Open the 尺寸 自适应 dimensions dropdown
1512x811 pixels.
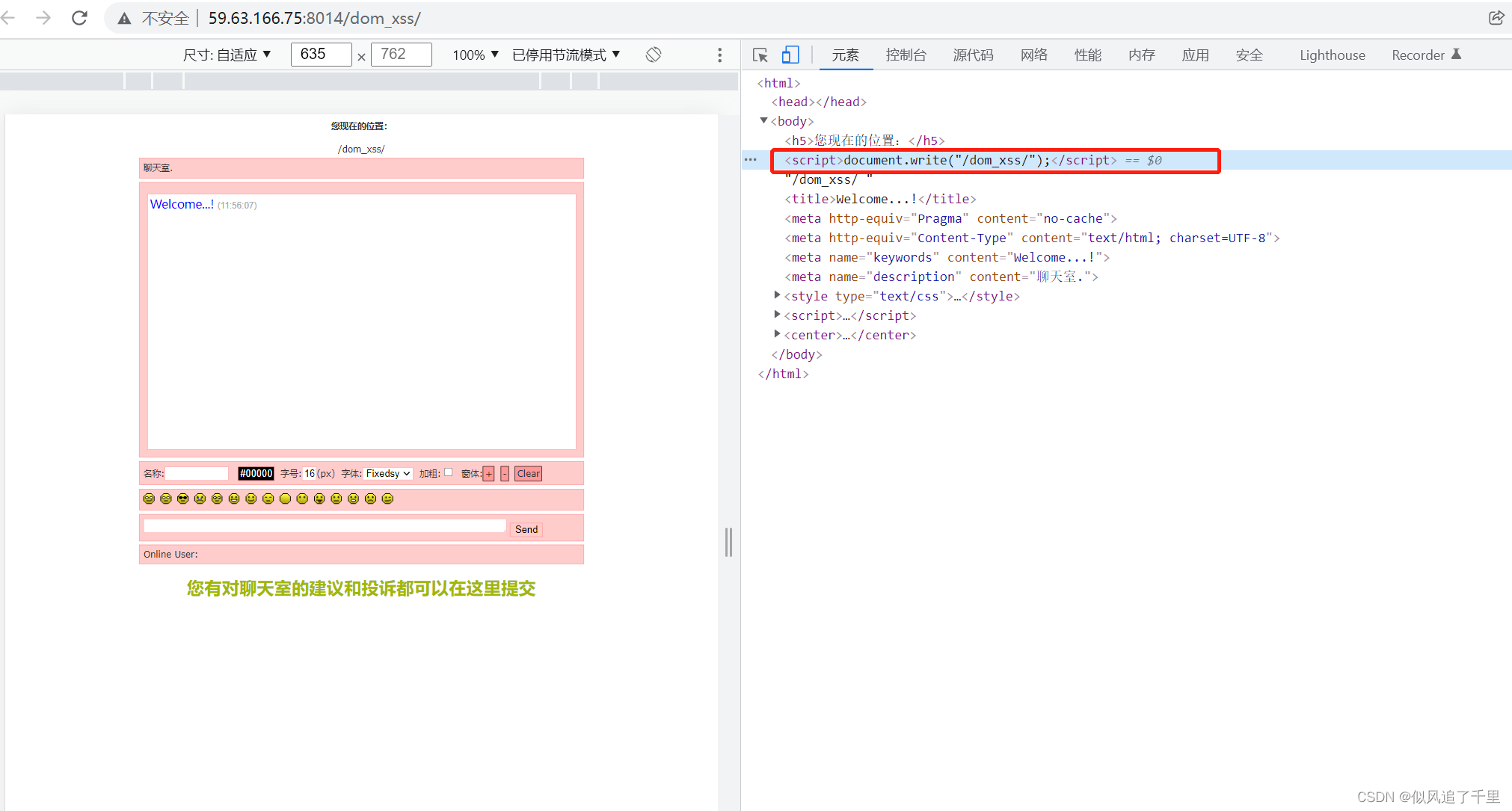227,55
